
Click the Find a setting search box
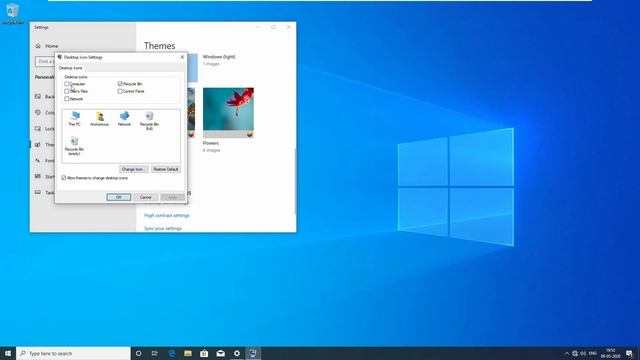(45, 61)
